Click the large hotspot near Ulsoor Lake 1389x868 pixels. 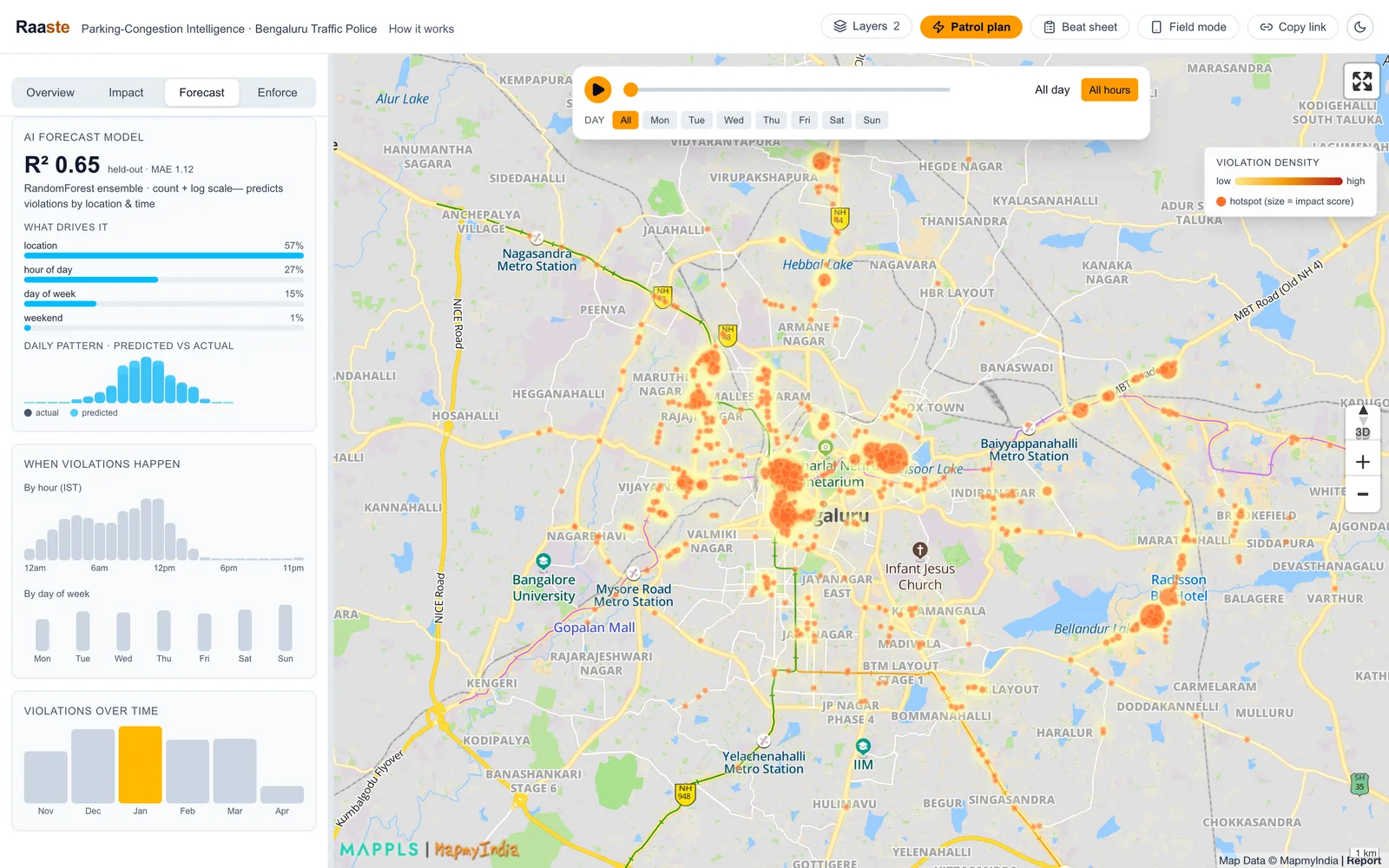891,457
